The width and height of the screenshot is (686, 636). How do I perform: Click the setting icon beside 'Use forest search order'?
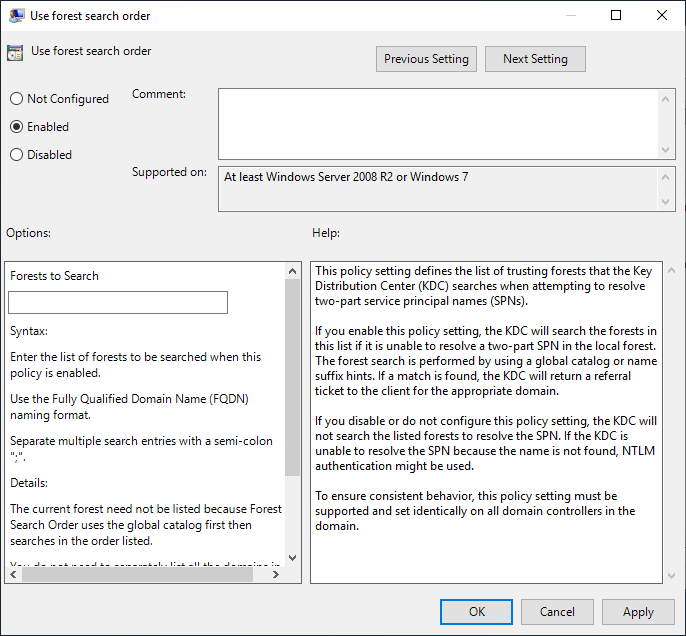pos(15,53)
